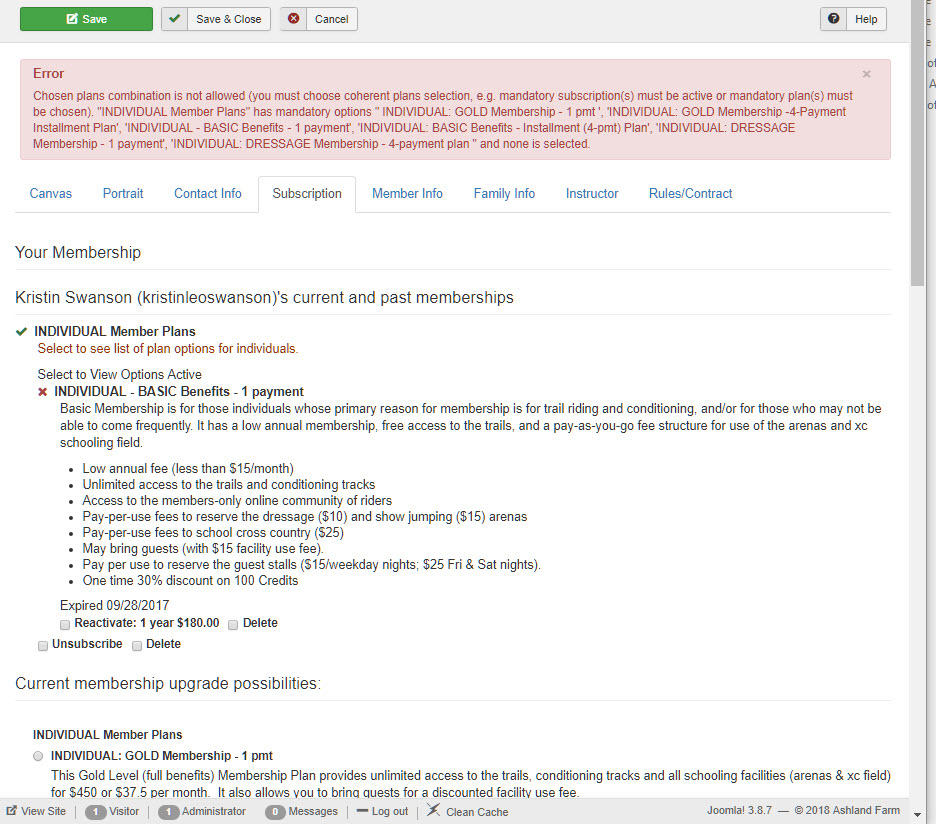Check Reactivate: 1 year $180.00 checkbox
Screen dimensions: 936x824
(65, 625)
